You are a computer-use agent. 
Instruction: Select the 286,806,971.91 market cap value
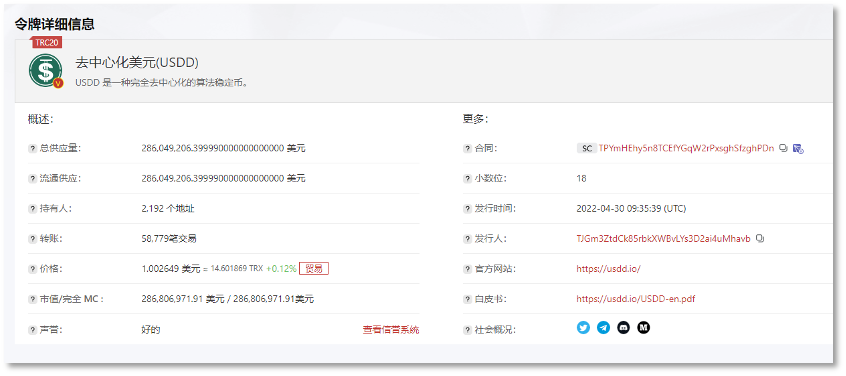(x=228, y=299)
